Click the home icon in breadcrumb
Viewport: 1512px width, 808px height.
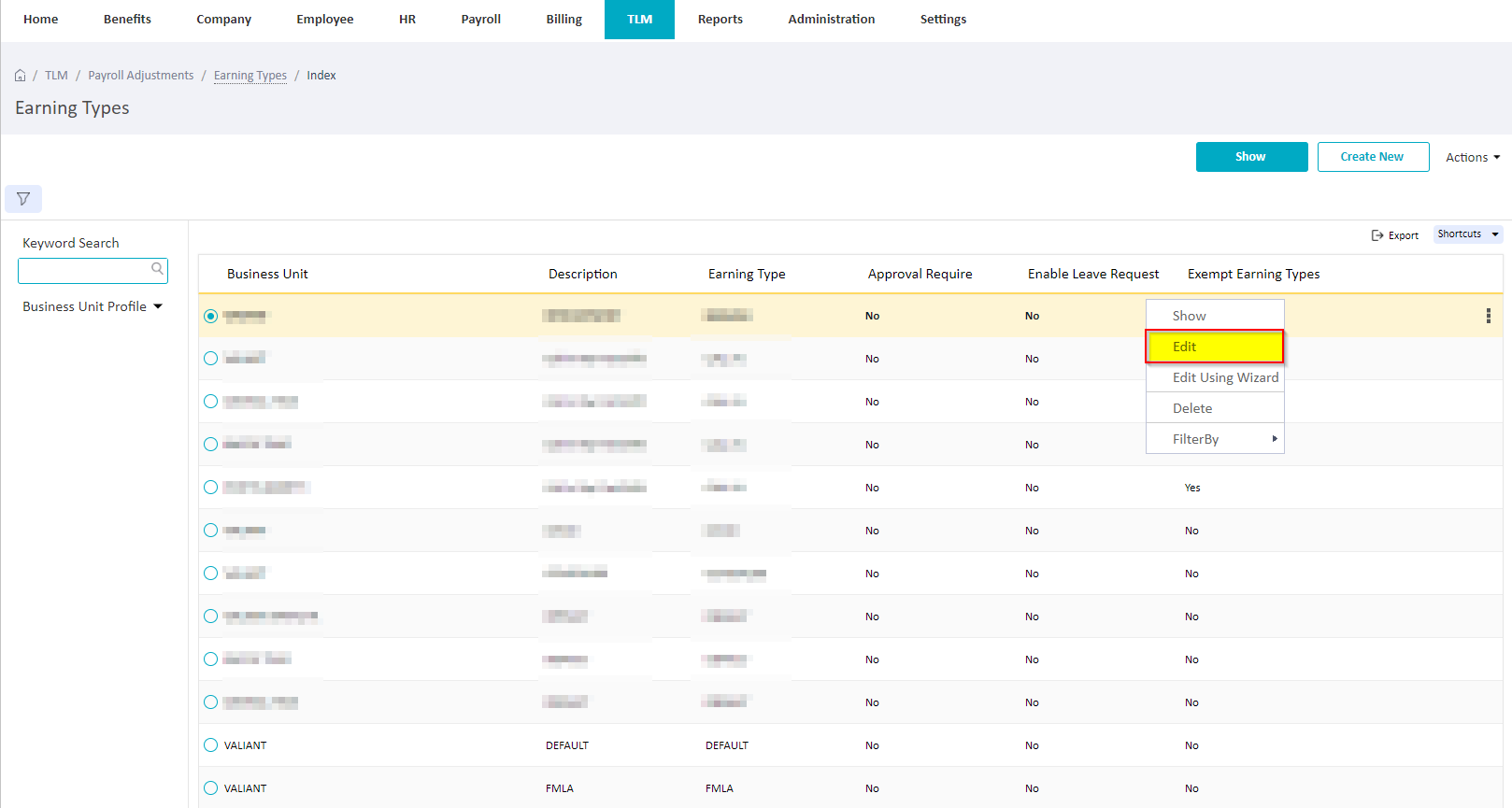click(x=20, y=76)
